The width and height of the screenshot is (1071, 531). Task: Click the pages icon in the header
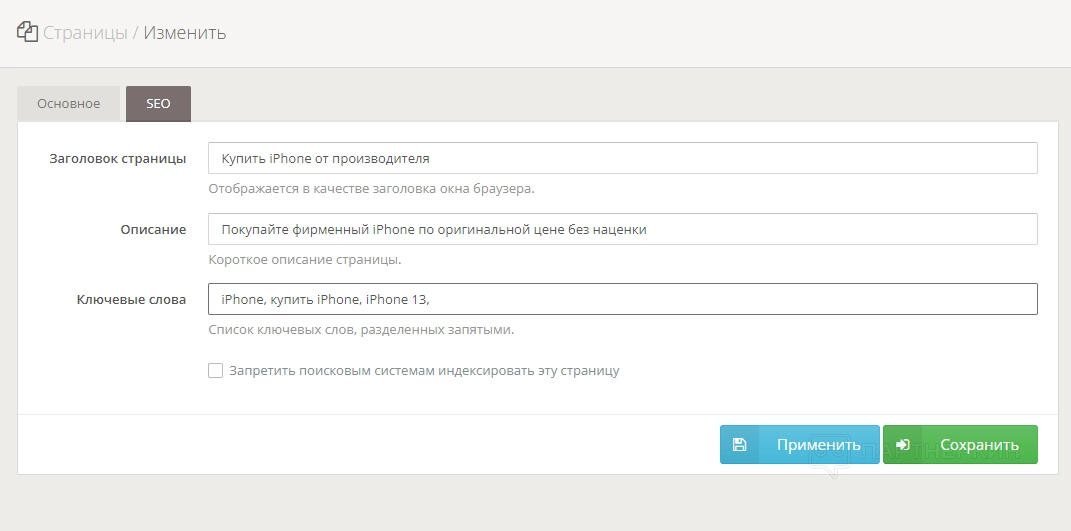(27, 32)
